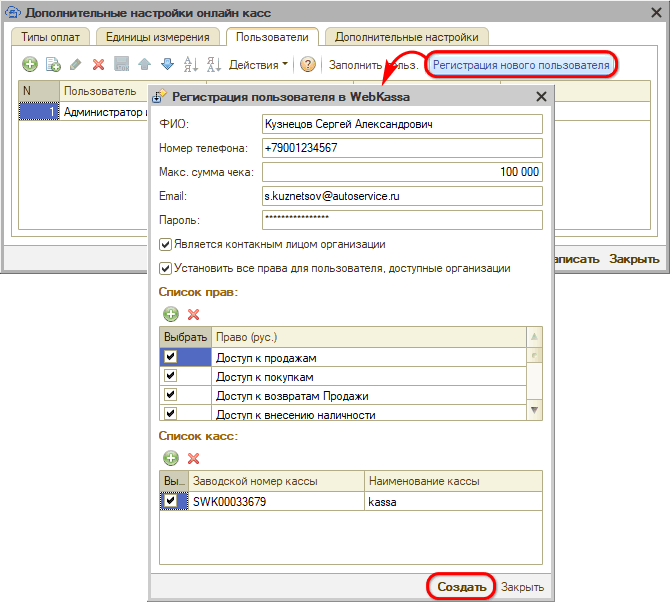Remove cash register in Список касс

pos(194,458)
